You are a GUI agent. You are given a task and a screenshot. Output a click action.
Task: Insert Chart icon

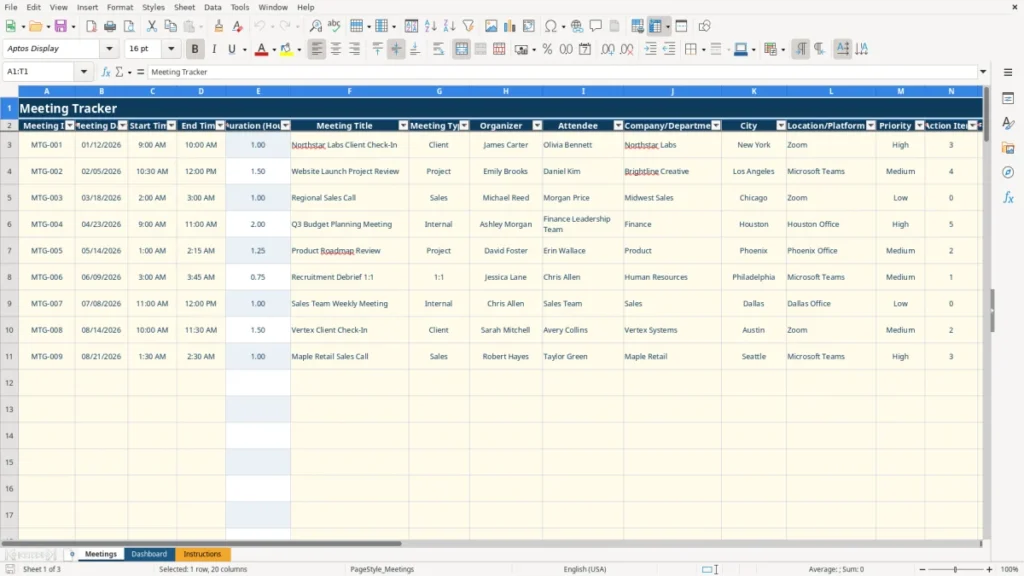pyautogui.click(x=510, y=26)
